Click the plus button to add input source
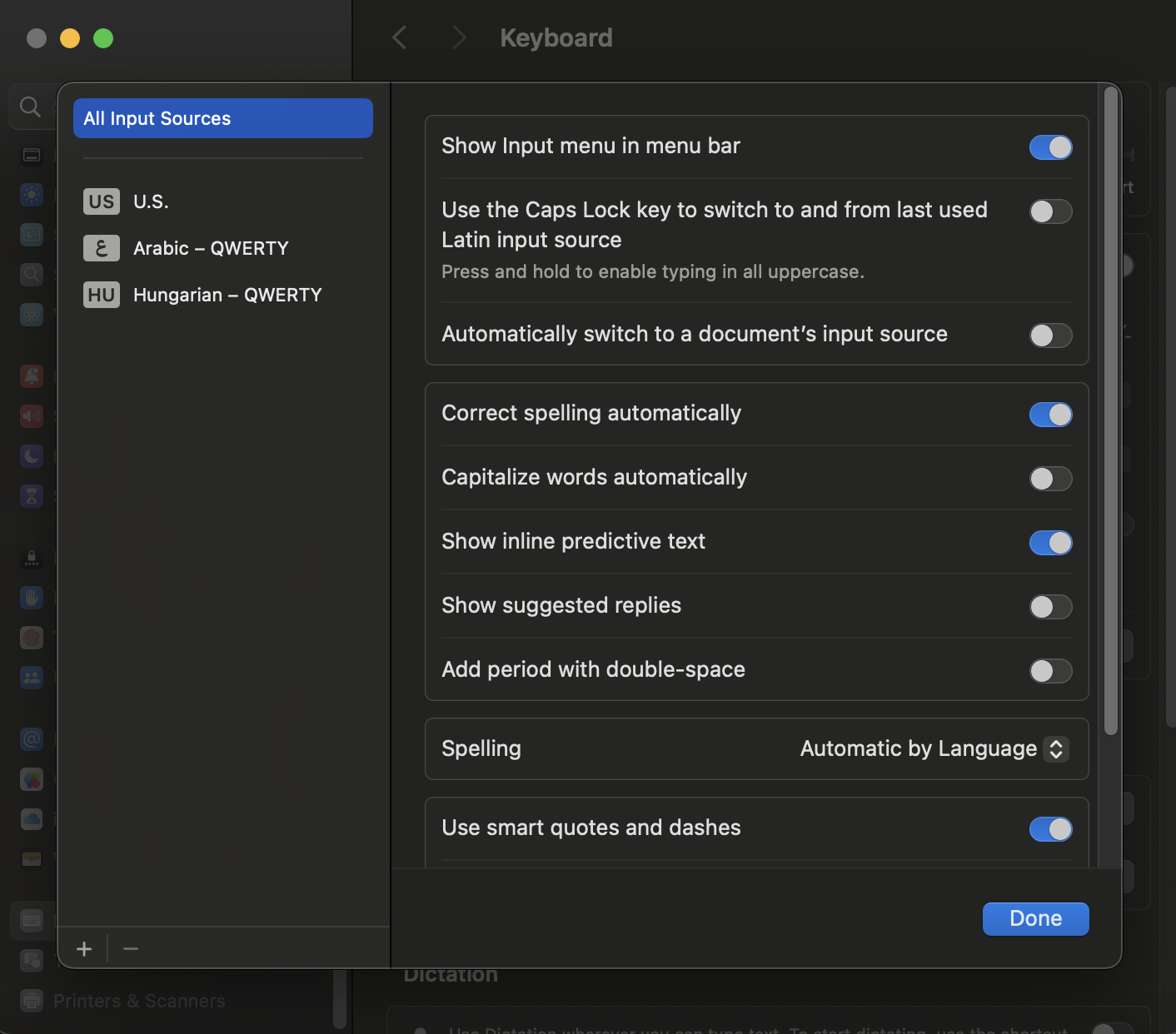The height and width of the screenshot is (1034, 1176). pyautogui.click(x=84, y=949)
